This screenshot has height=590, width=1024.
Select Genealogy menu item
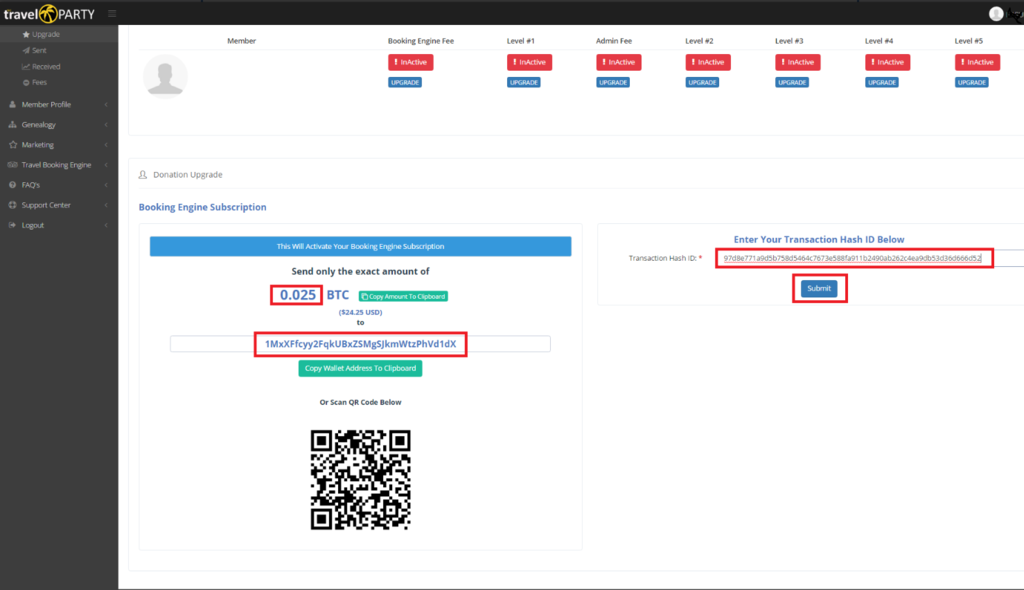point(39,125)
